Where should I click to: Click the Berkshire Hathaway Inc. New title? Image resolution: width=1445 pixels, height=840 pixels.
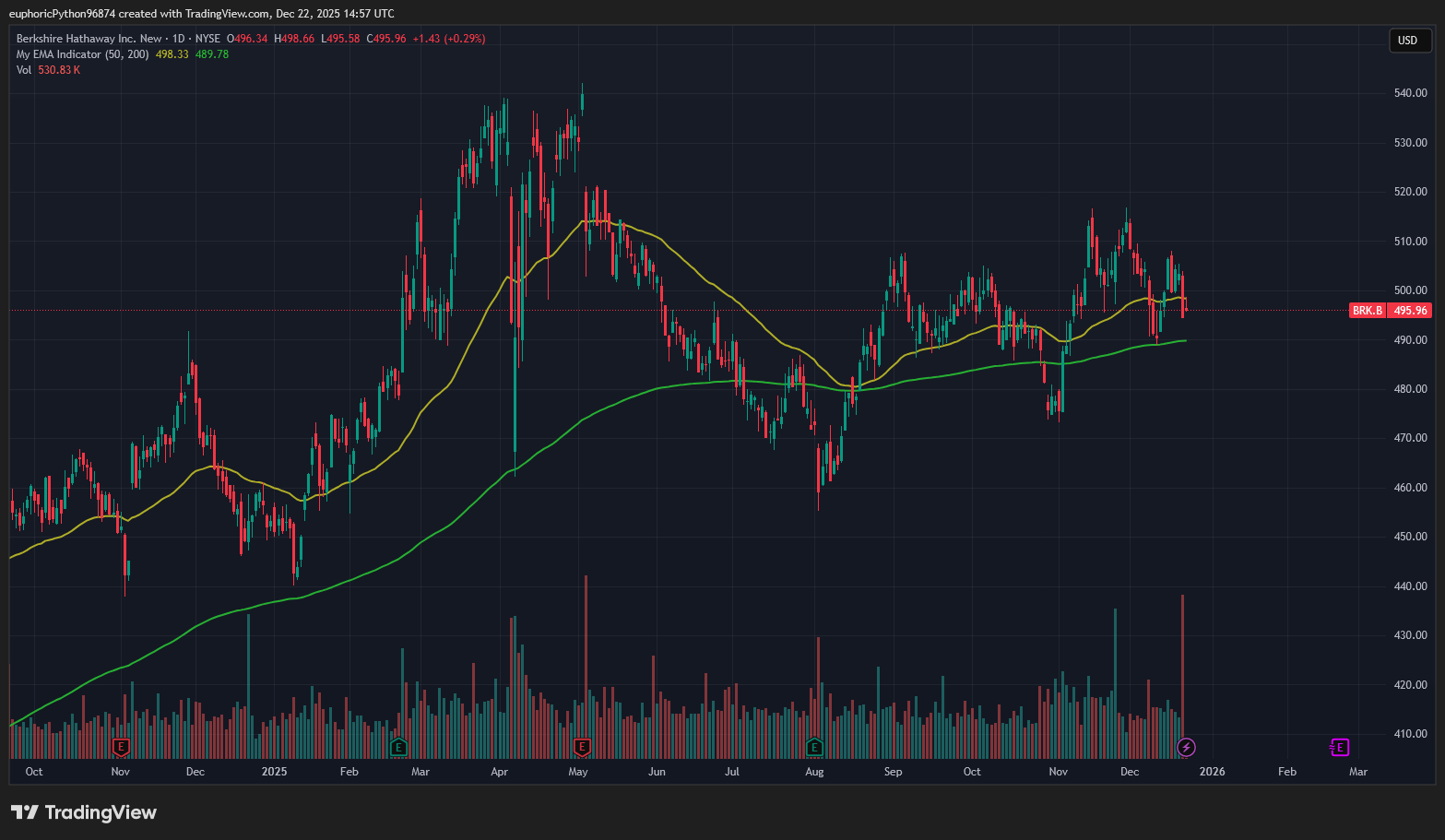pyautogui.click(x=89, y=39)
